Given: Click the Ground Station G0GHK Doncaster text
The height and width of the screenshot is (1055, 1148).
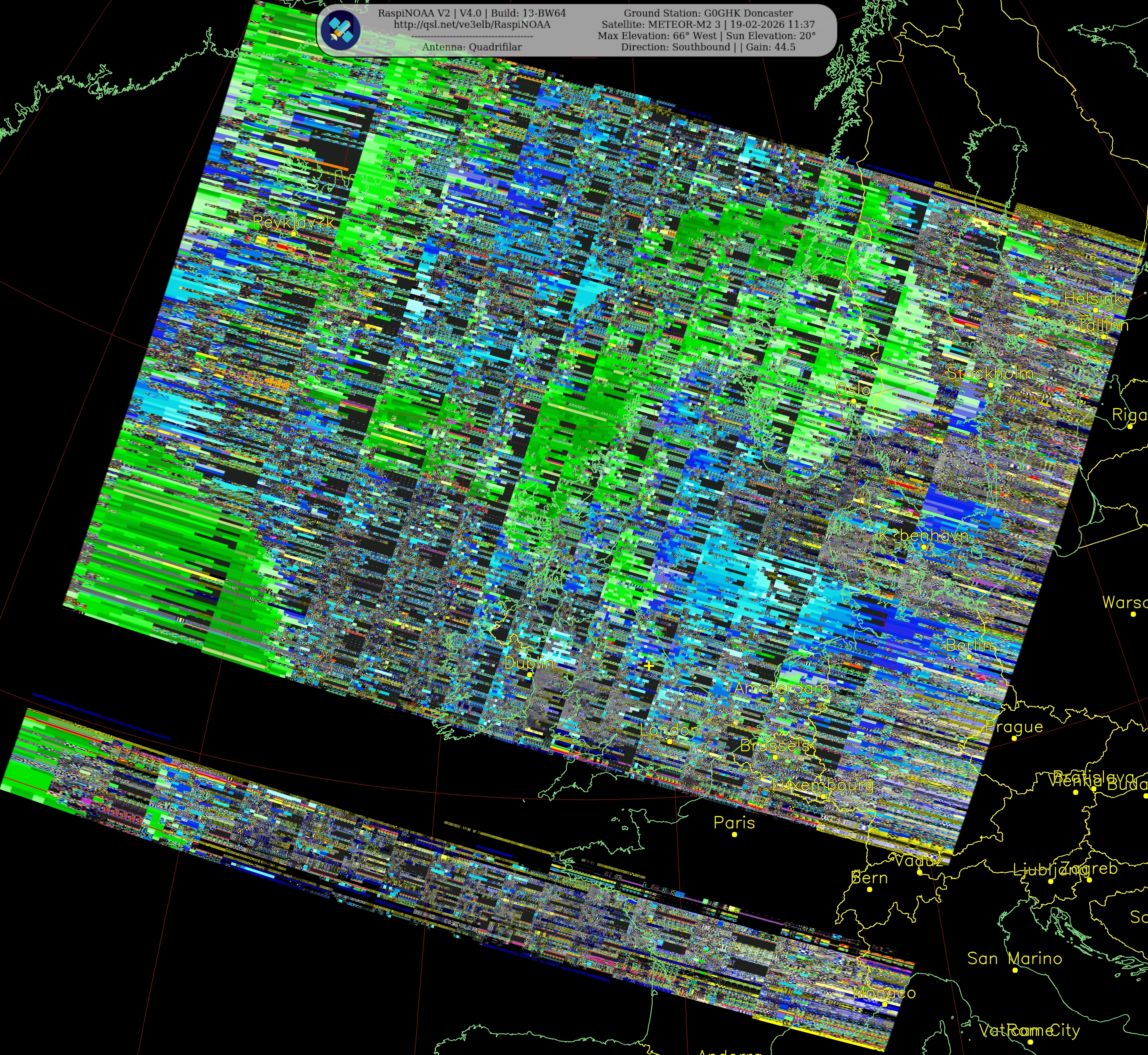Looking at the screenshot, I should 708,13.
